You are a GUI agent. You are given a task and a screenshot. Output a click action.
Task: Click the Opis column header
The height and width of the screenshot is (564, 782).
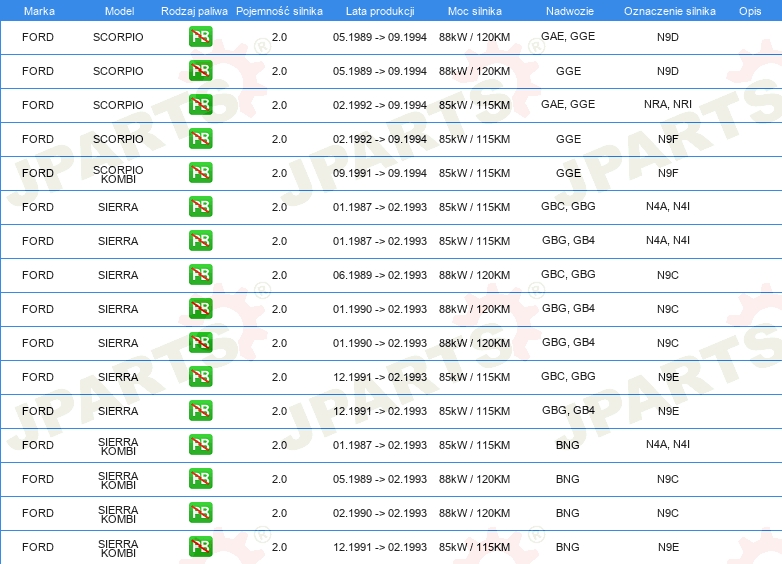[749, 10]
